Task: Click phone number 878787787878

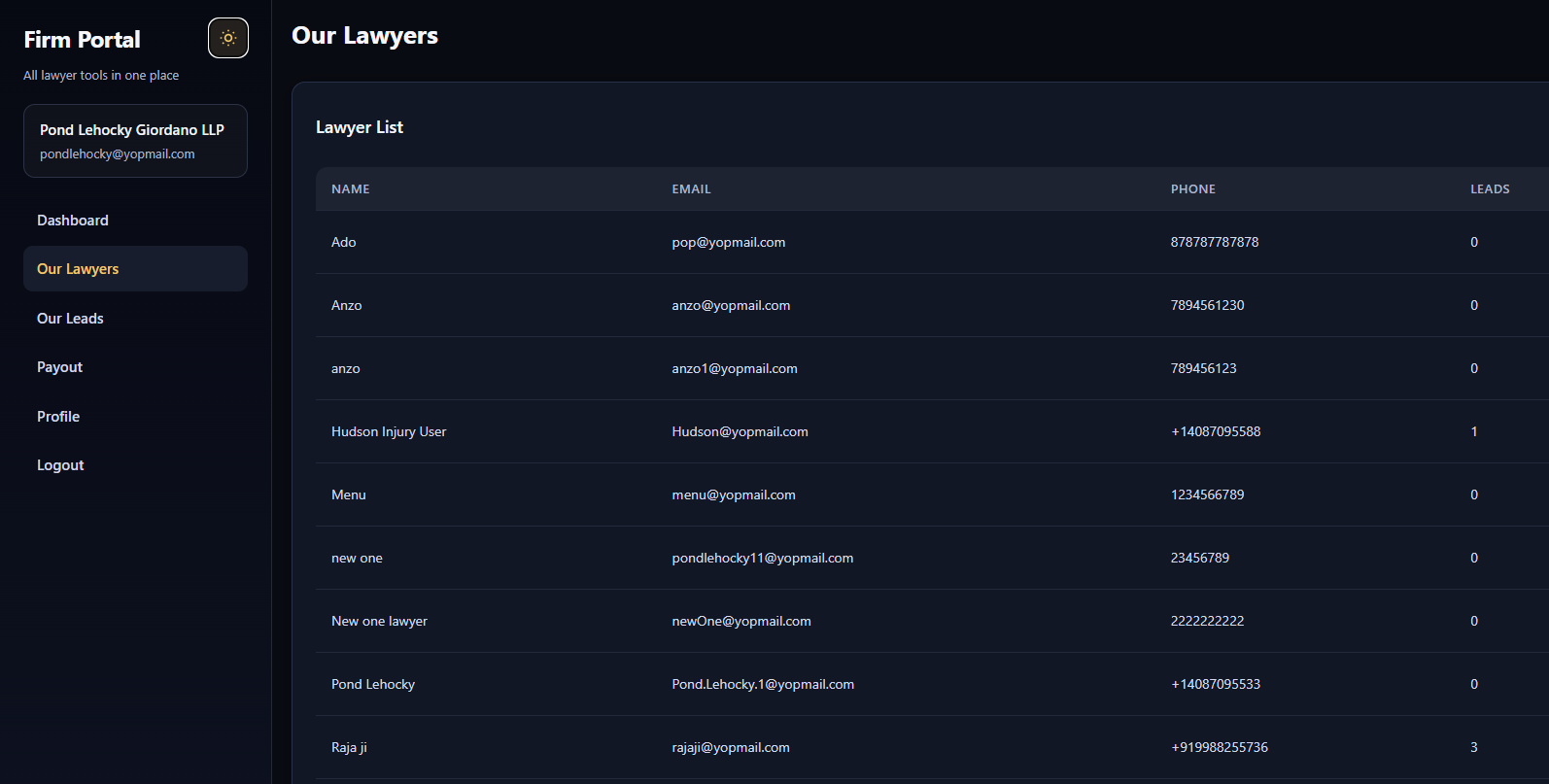Action: (1215, 243)
